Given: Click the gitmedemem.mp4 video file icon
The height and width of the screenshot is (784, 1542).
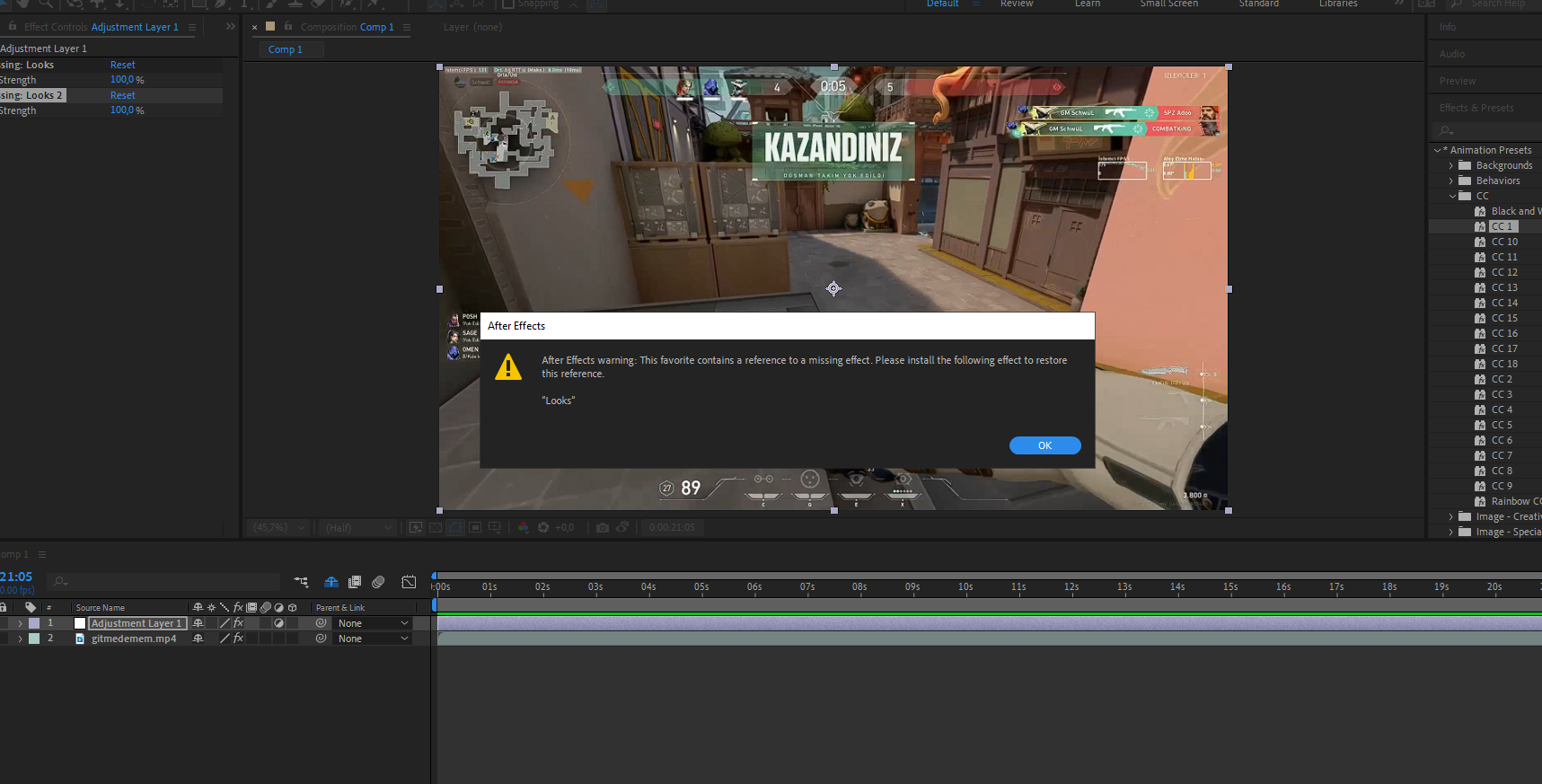Looking at the screenshot, I should pyautogui.click(x=80, y=639).
